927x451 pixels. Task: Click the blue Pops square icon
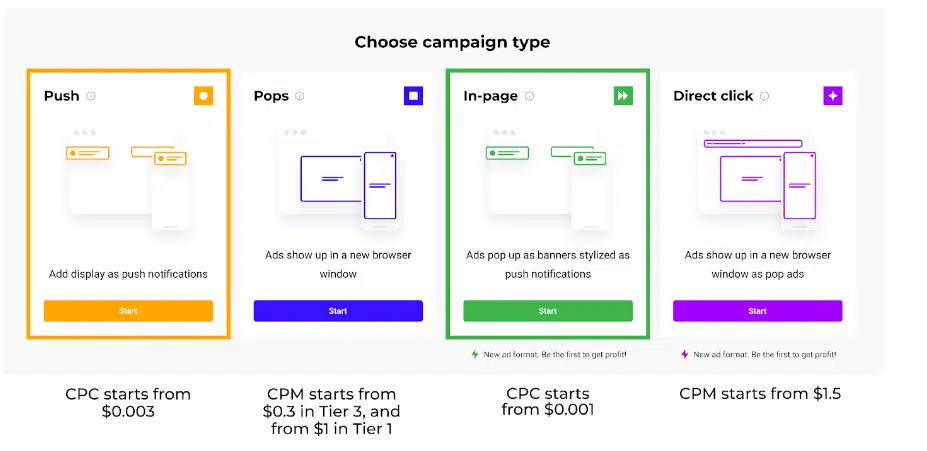tap(413, 96)
